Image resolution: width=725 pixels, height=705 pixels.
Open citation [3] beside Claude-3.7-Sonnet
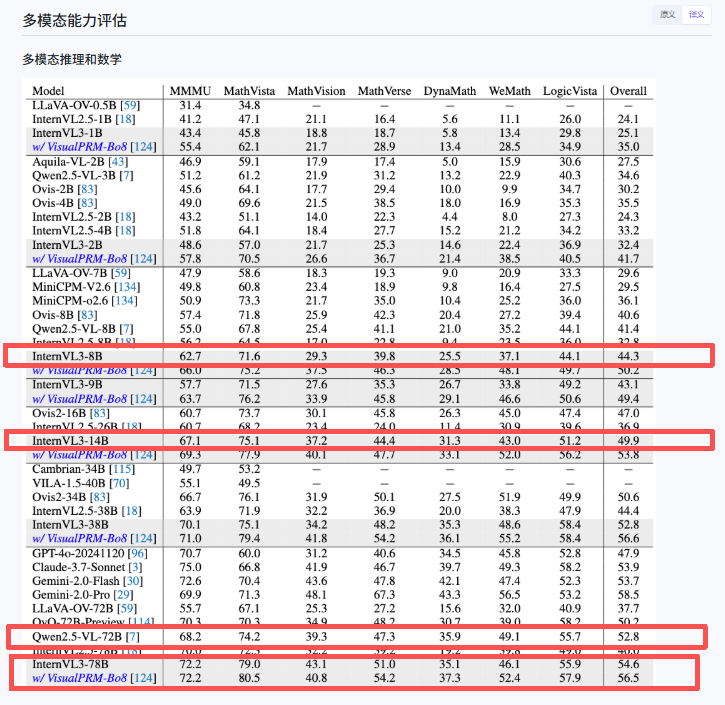(135, 567)
